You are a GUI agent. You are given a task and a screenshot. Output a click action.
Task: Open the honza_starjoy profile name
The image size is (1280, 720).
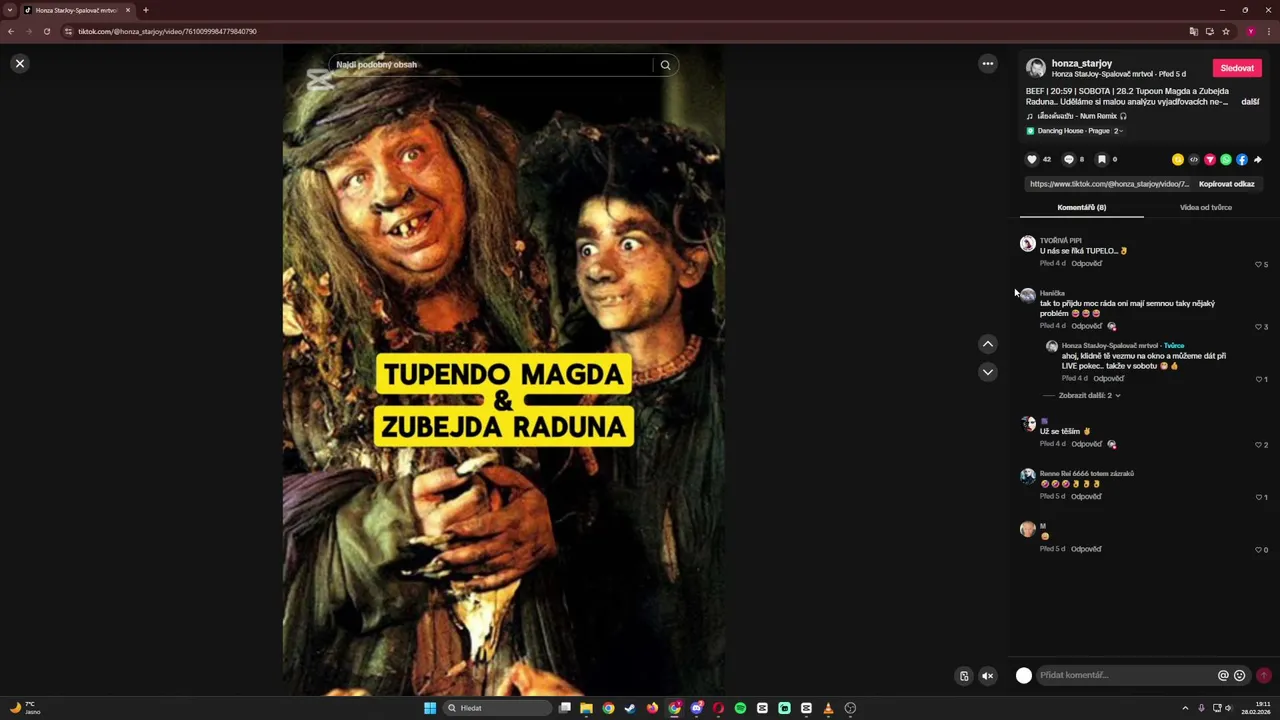[x=1081, y=63]
